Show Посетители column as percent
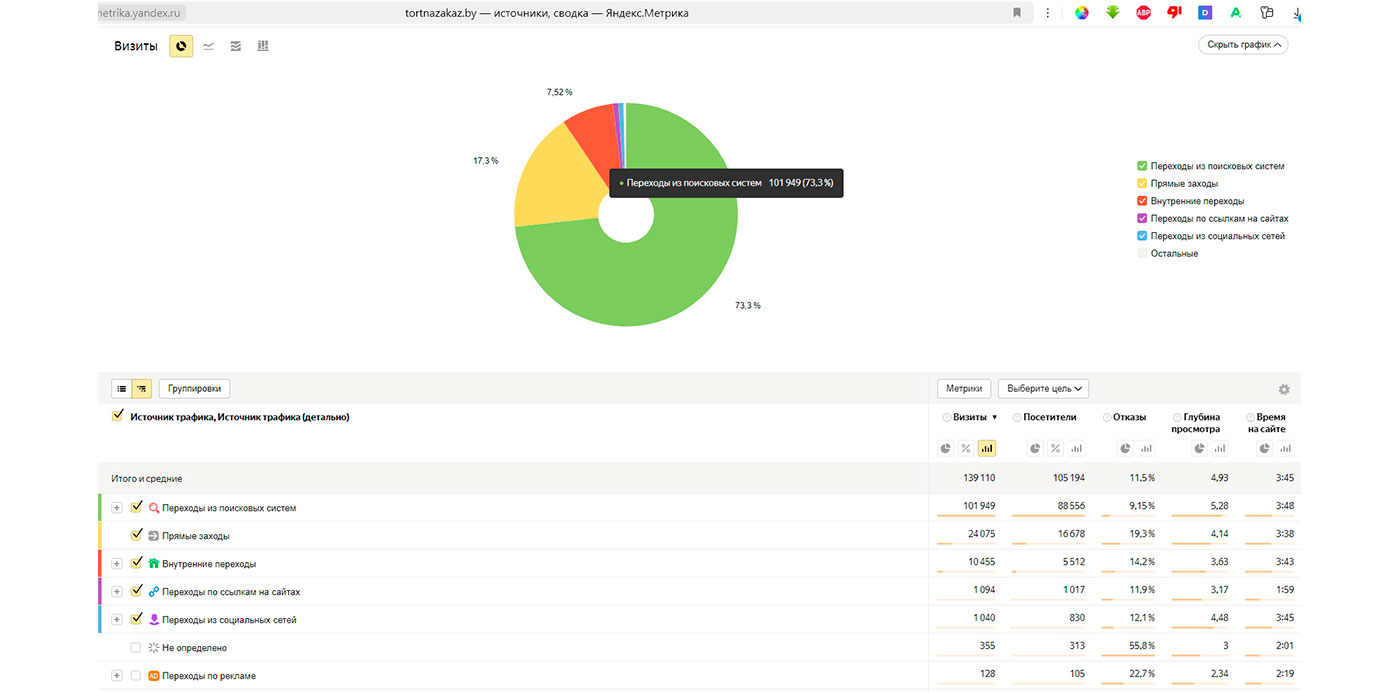Image resolution: width=1400 pixels, height=693 pixels. click(x=1055, y=448)
